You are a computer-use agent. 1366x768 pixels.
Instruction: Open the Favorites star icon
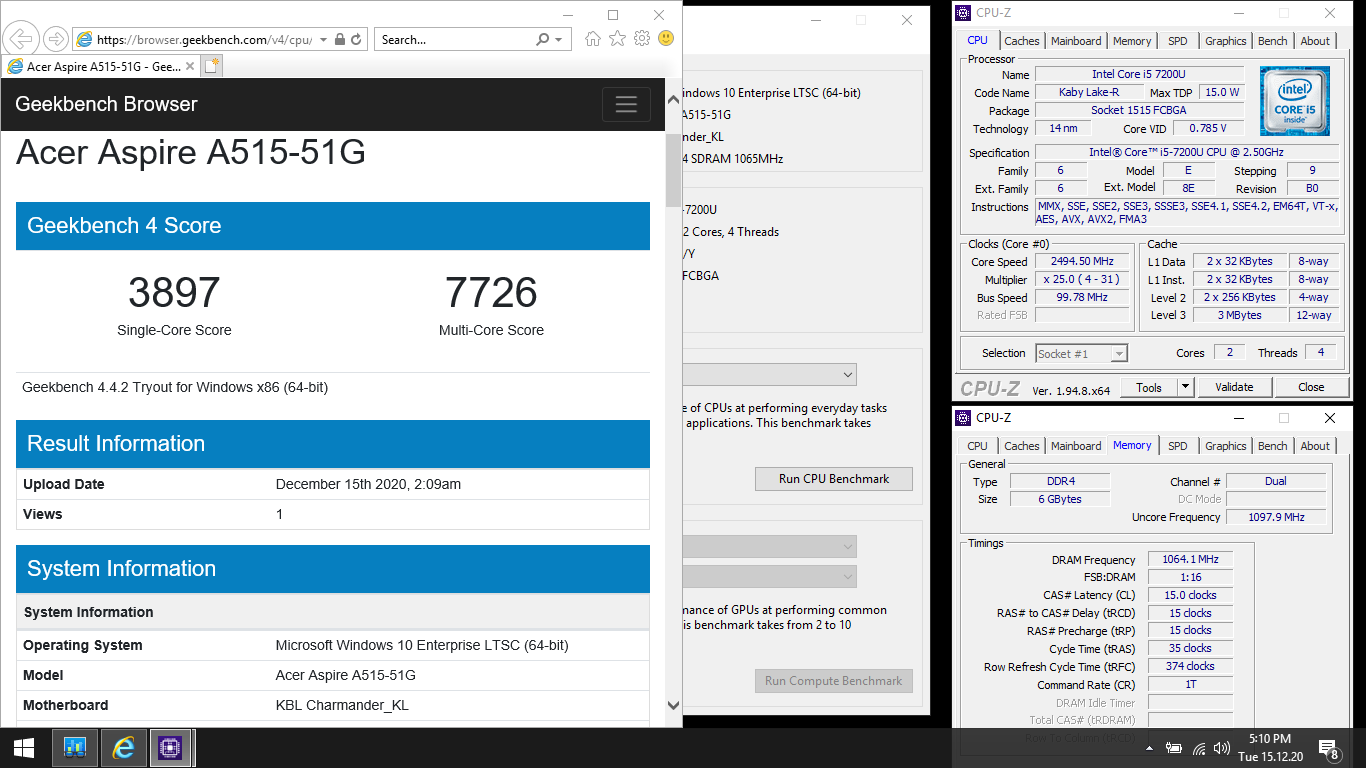click(617, 39)
